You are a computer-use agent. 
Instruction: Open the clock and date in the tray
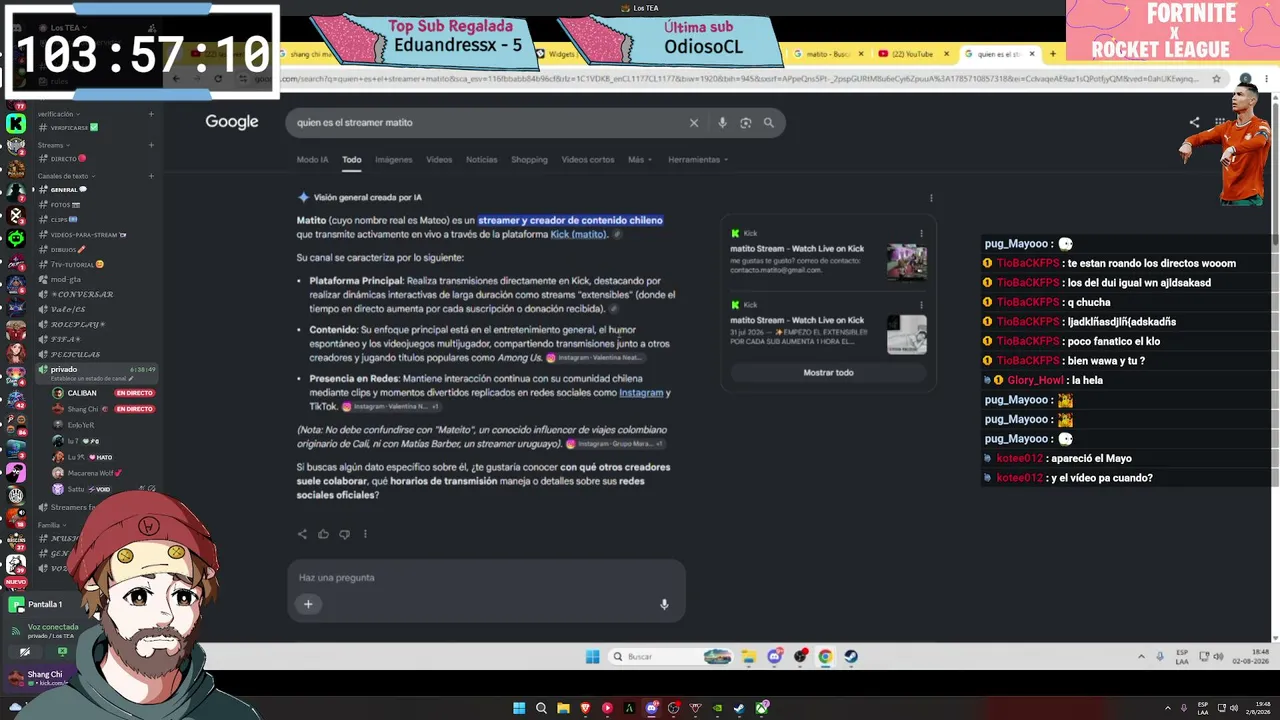pos(1252,657)
